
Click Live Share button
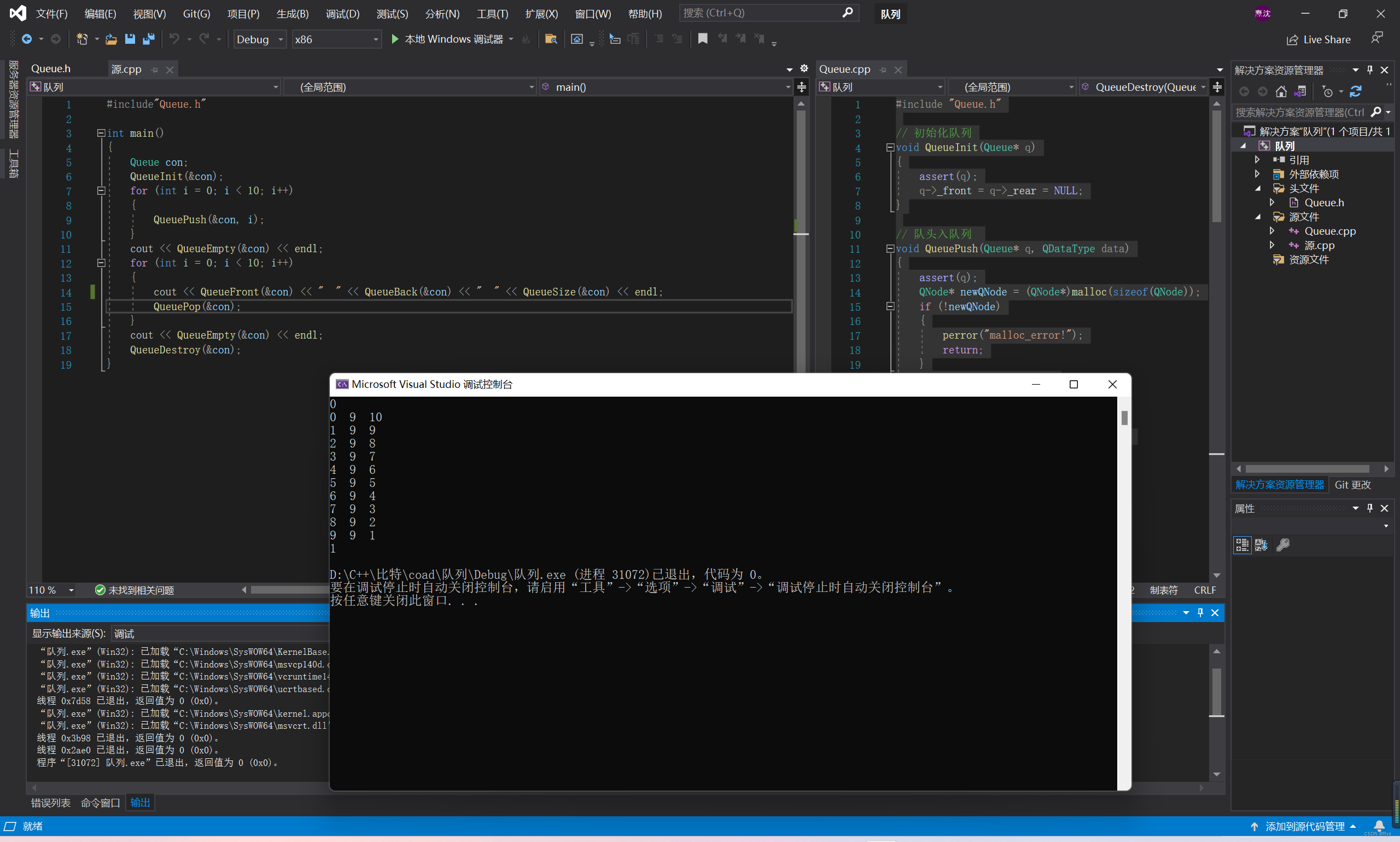[1319, 39]
